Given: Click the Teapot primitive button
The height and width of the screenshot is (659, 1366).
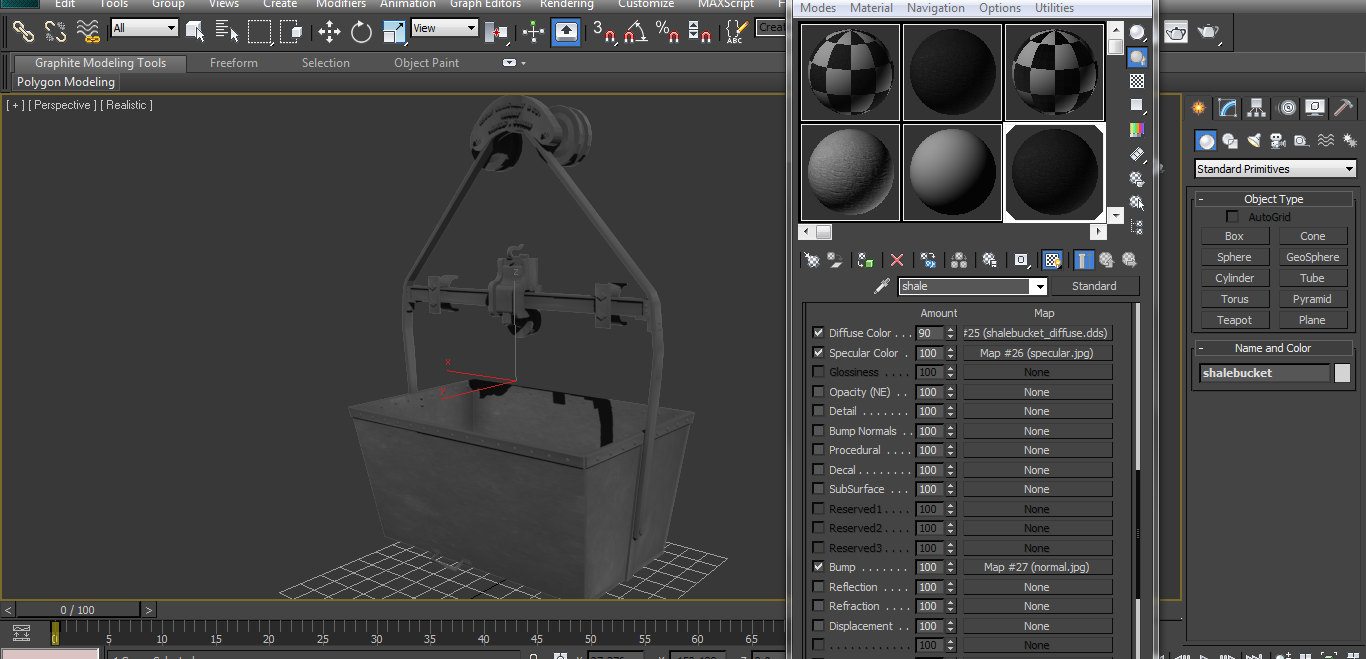Looking at the screenshot, I should point(1234,320).
